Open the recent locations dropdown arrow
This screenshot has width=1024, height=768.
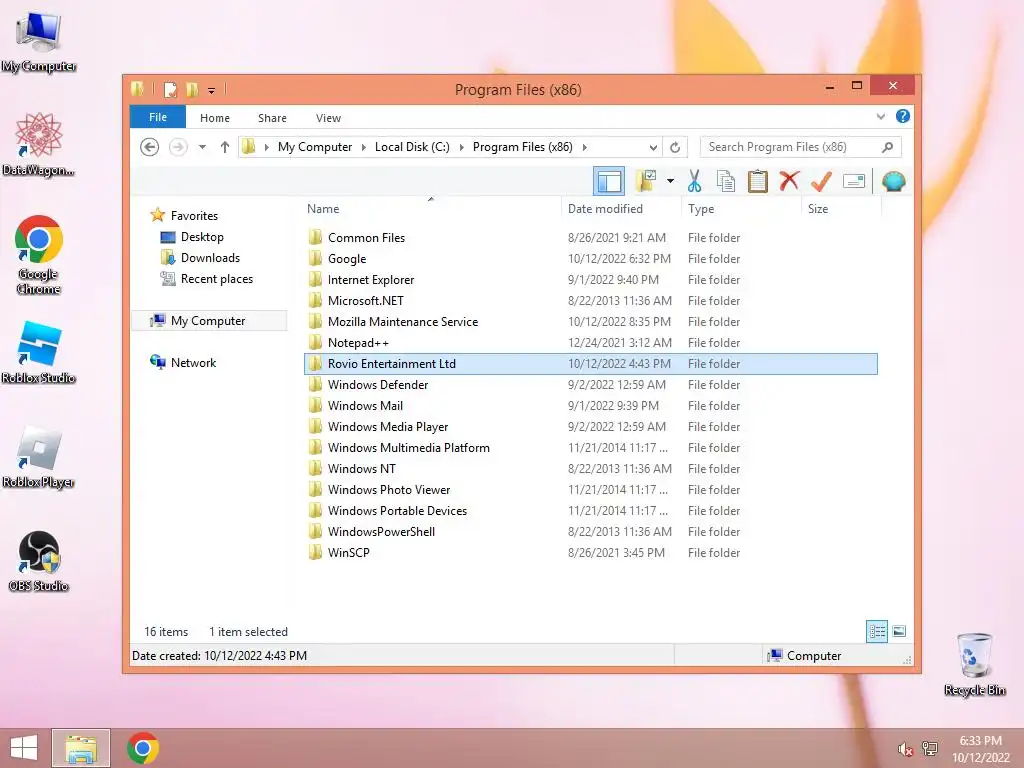(x=202, y=147)
